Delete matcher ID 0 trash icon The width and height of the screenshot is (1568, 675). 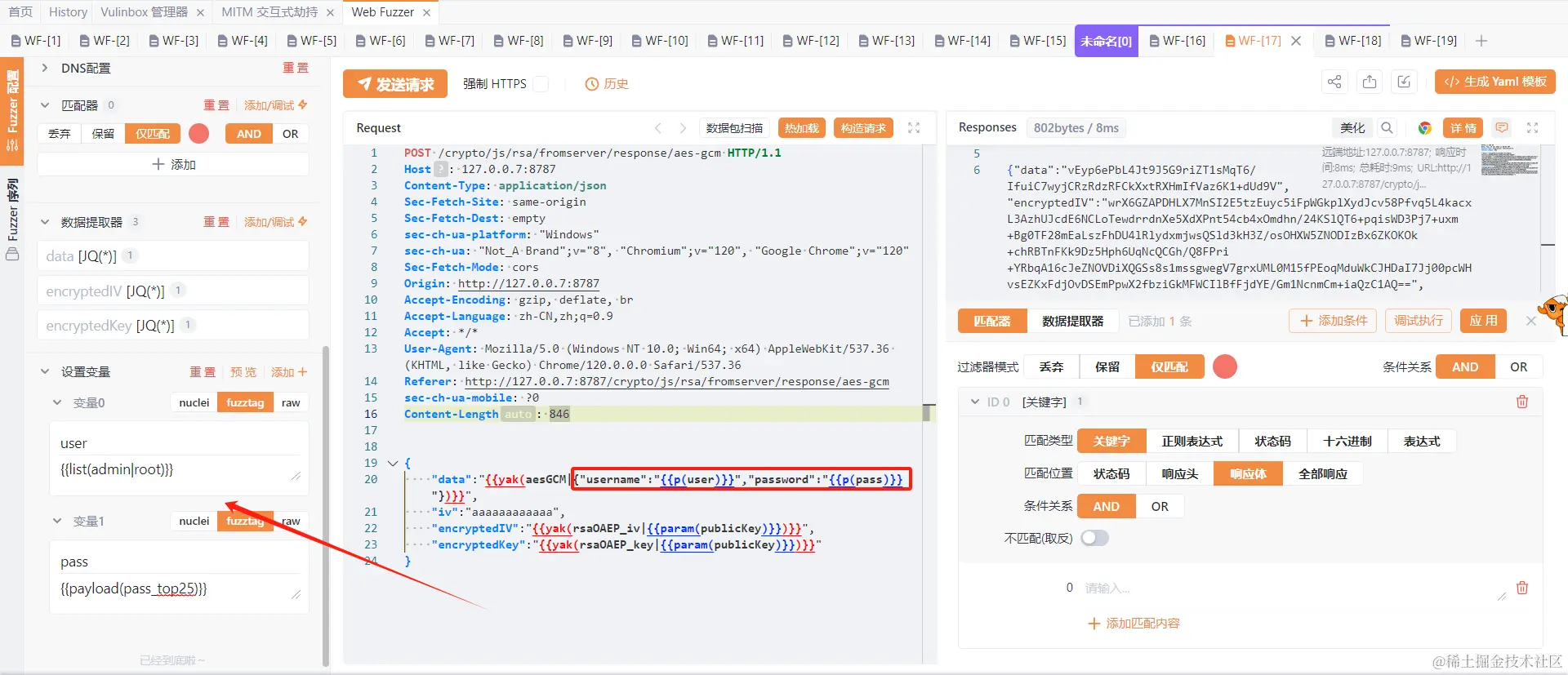pos(1522,402)
